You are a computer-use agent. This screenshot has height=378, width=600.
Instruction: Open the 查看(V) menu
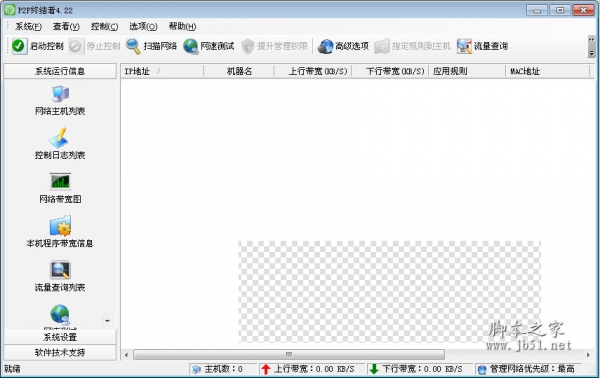tap(66, 26)
